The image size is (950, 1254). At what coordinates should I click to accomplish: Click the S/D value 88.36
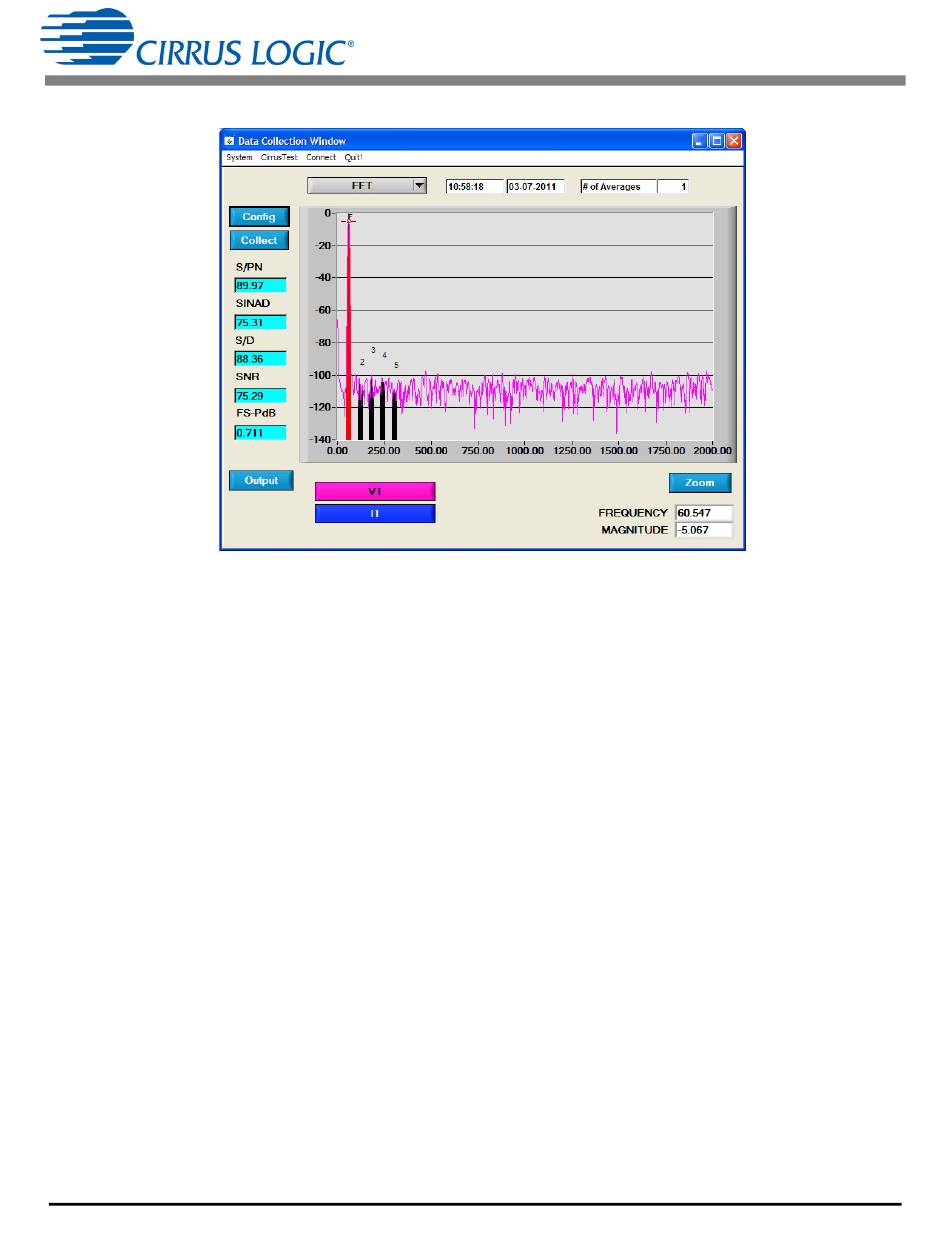pos(260,358)
